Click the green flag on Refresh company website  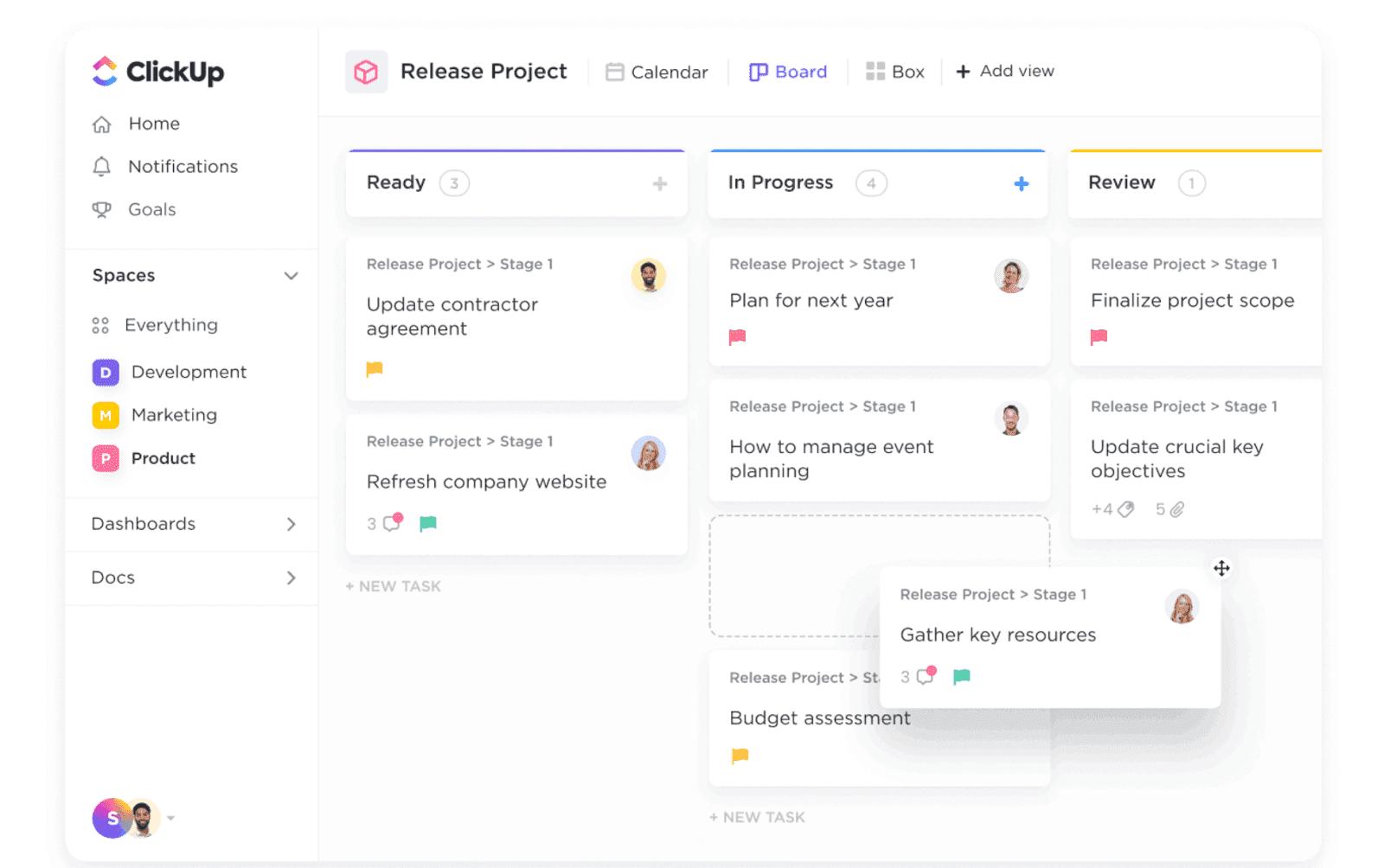click(428, 523)
